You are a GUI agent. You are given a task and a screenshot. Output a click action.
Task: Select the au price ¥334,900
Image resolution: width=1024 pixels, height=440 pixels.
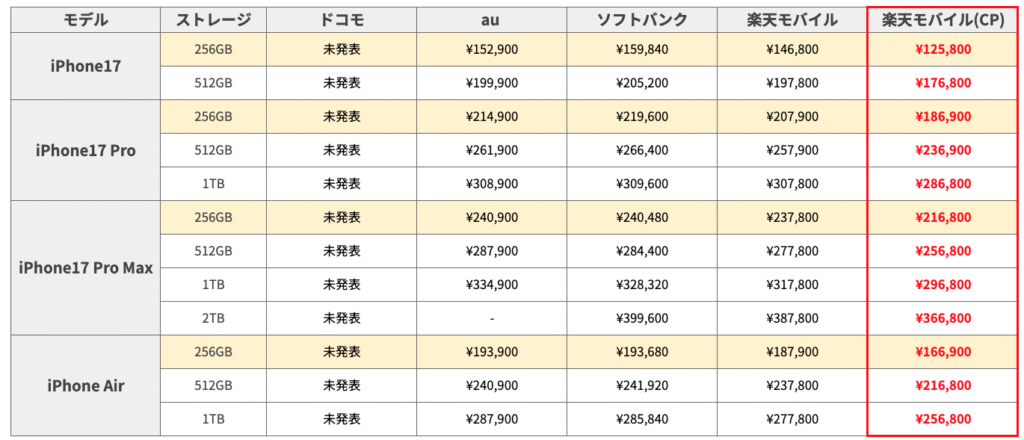[492, 284]
